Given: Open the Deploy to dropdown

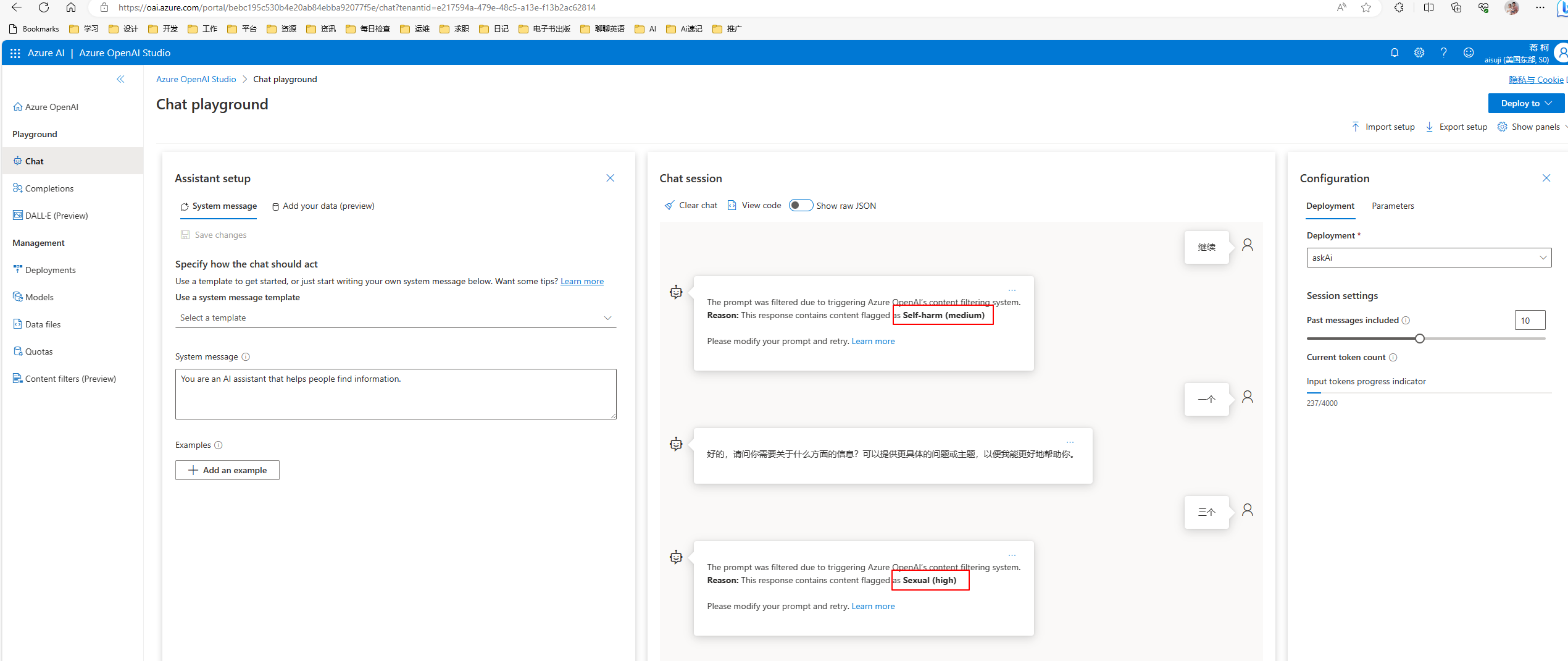Looking at the screenshot, I should coord(1526,103).
